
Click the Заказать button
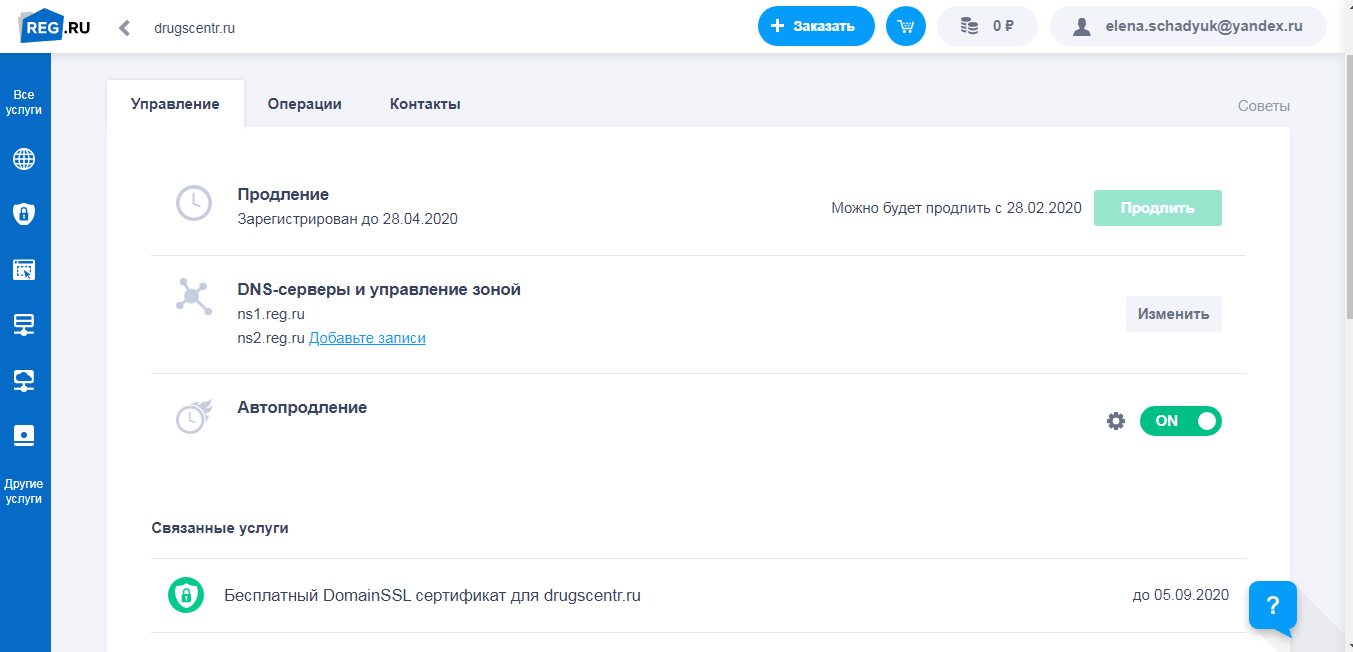click(x=816, y=26)
